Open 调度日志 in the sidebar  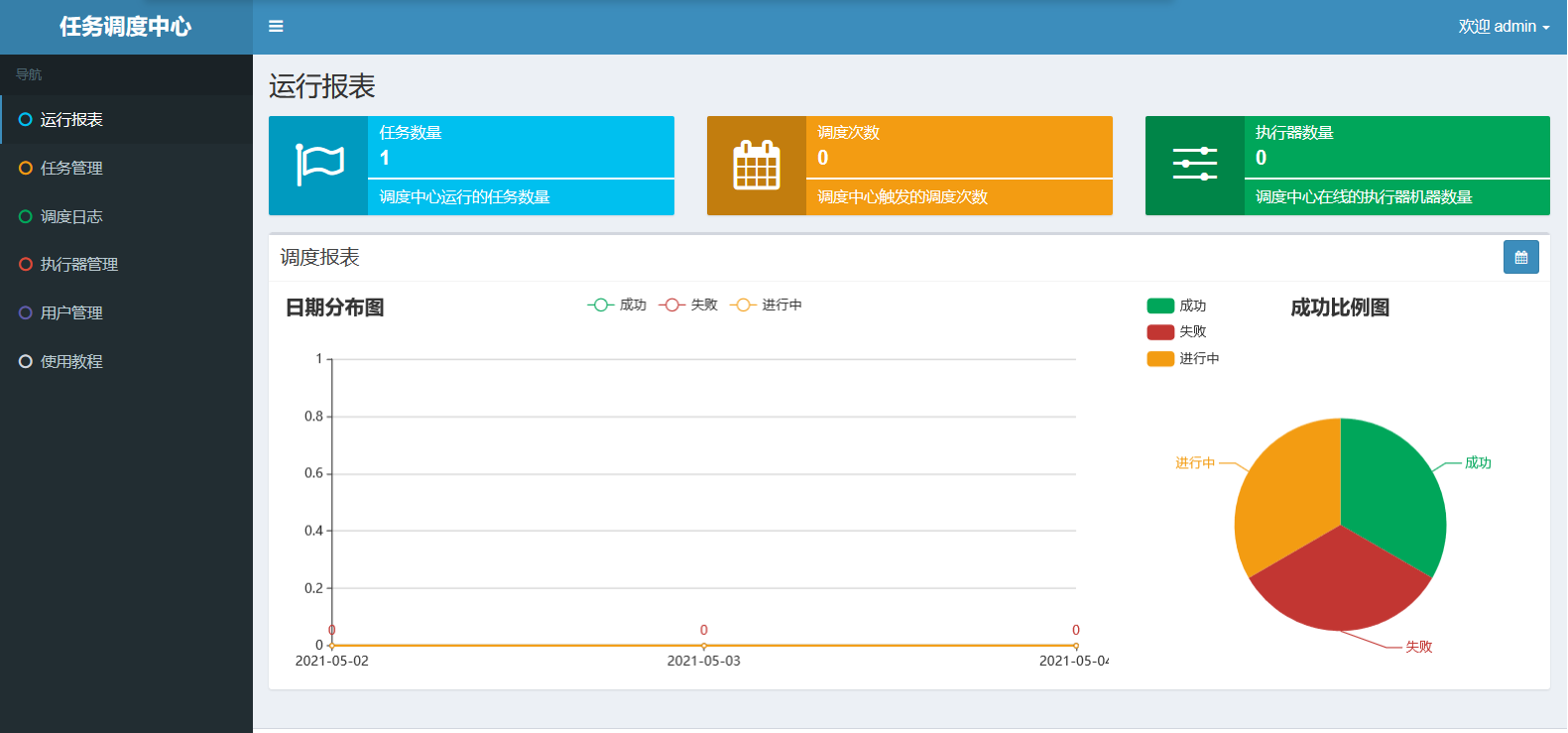pos(127,216)
